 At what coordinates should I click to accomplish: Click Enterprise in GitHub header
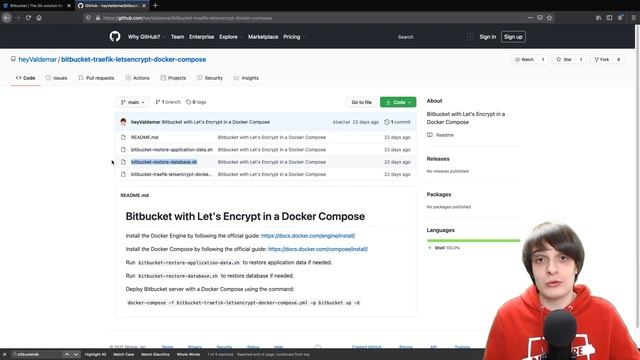tap(201, 37)
